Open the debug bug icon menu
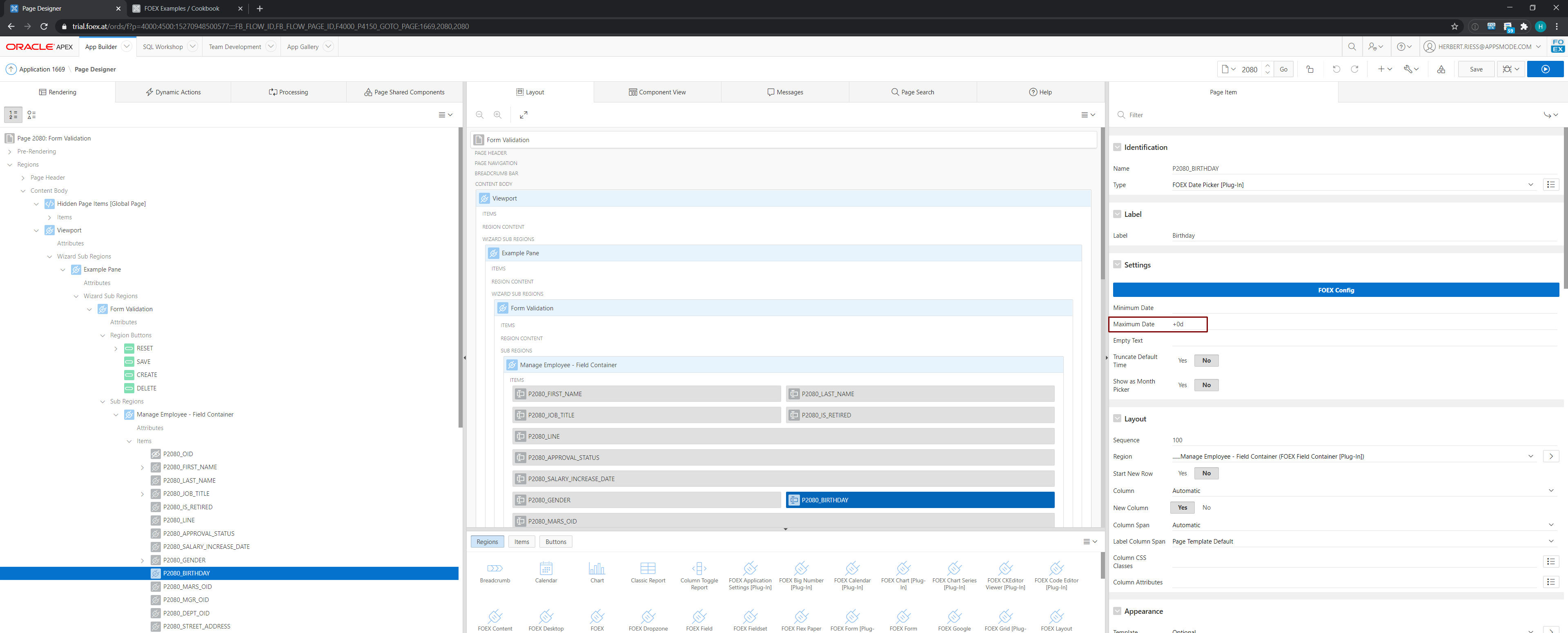This screenshot has width=1568, height=633. click(1510, 69)
